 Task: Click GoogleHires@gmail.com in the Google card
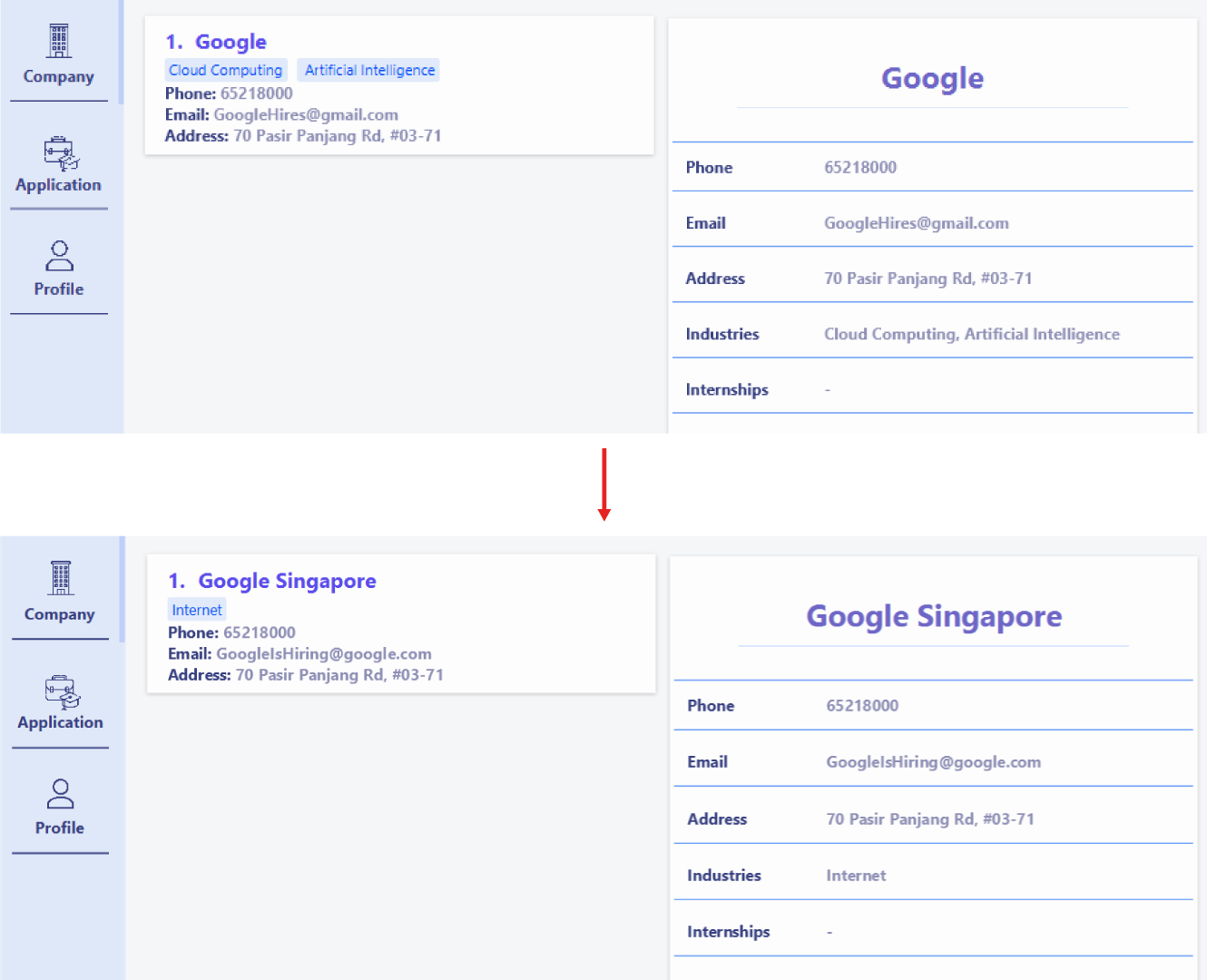point(306,114)
